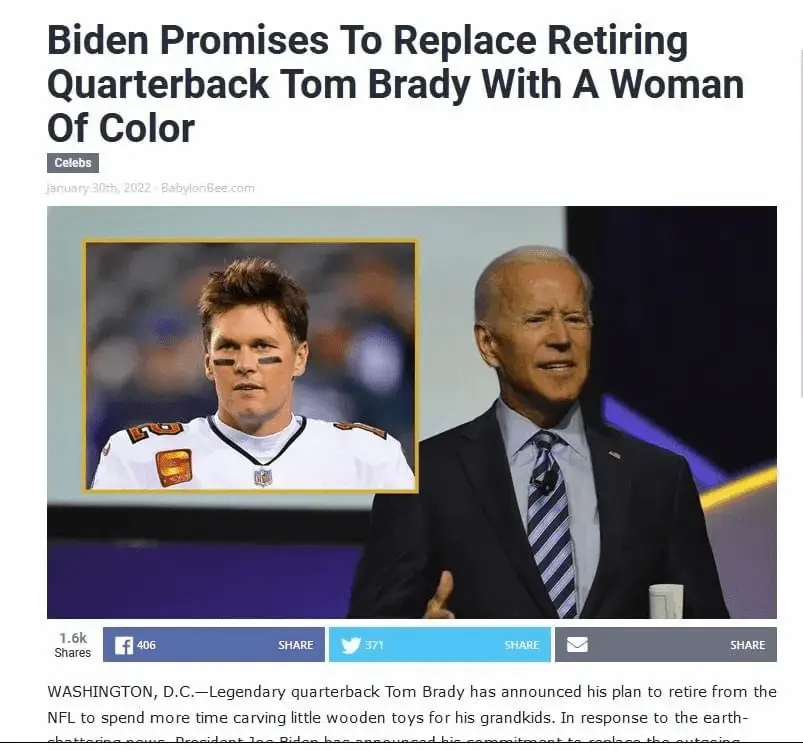803x751 pixels.
Task: Click the January 30th, 2022 date
Action: [98, 188]
